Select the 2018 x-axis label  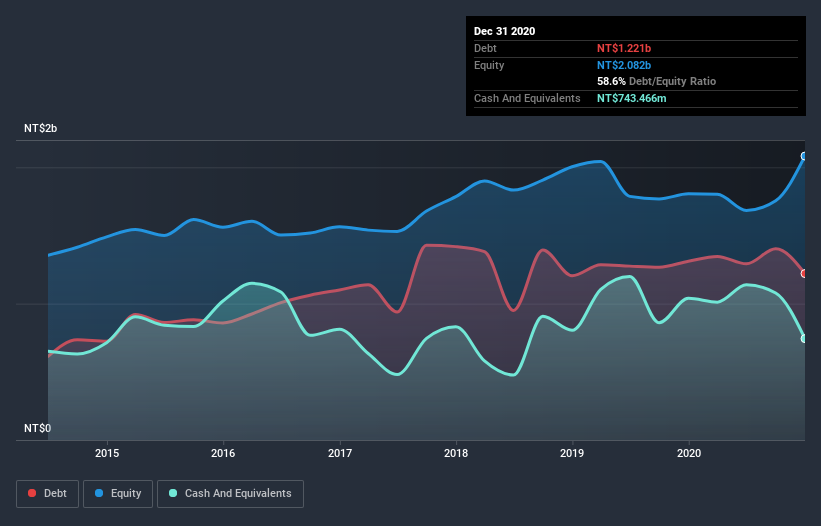click(x=456, y=453)
